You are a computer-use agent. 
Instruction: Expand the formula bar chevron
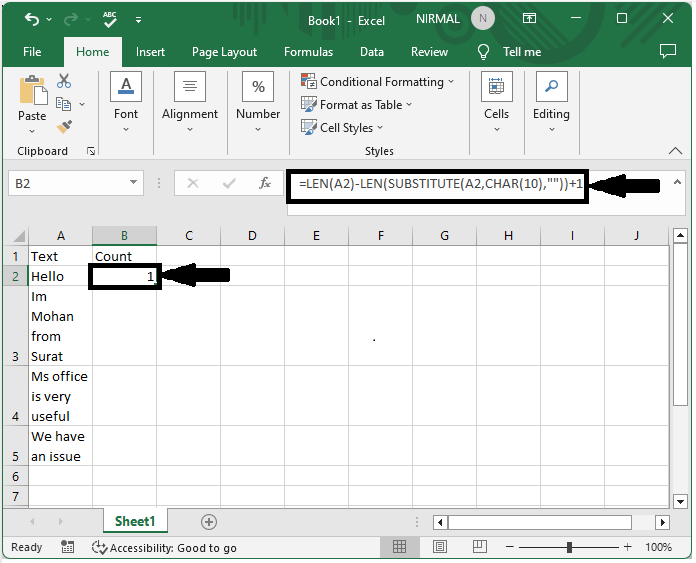coord(677,182)
